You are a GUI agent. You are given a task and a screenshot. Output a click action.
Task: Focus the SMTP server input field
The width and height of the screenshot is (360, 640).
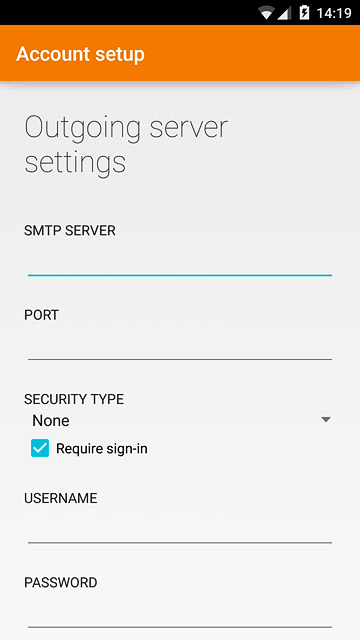click(x=180, y=263)
